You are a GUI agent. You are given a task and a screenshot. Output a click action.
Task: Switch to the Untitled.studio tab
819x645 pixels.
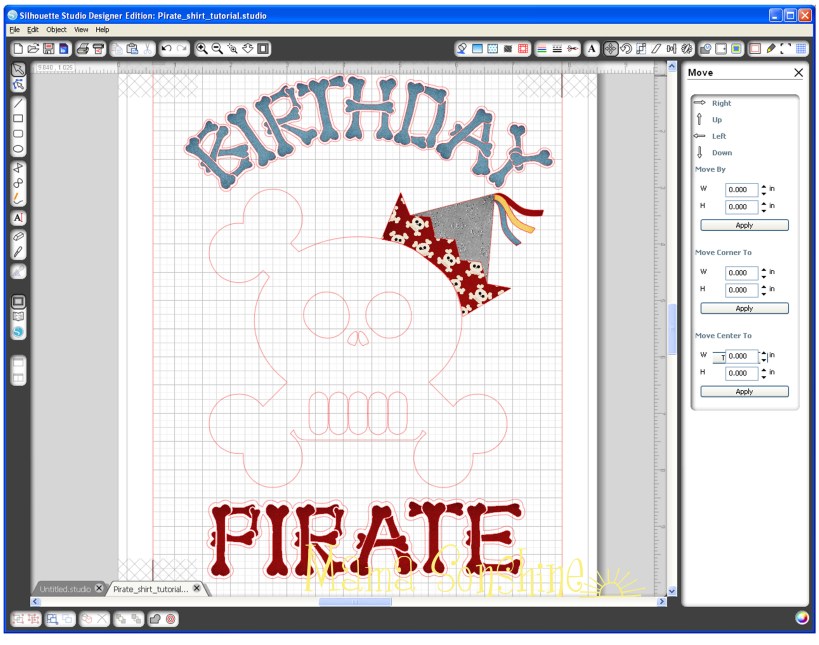click(x=63, y=589)
